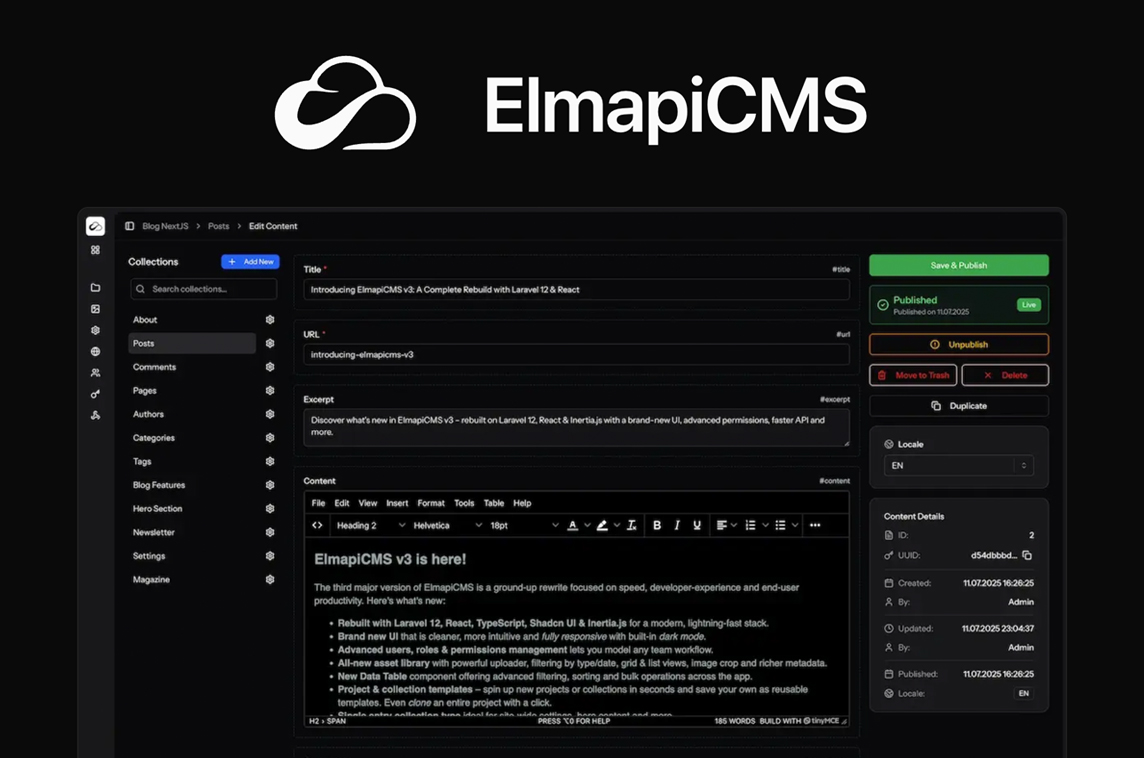Open the image assets icon in sidebar
Screen dimensions: 1144x758
(x=96, y=309)
